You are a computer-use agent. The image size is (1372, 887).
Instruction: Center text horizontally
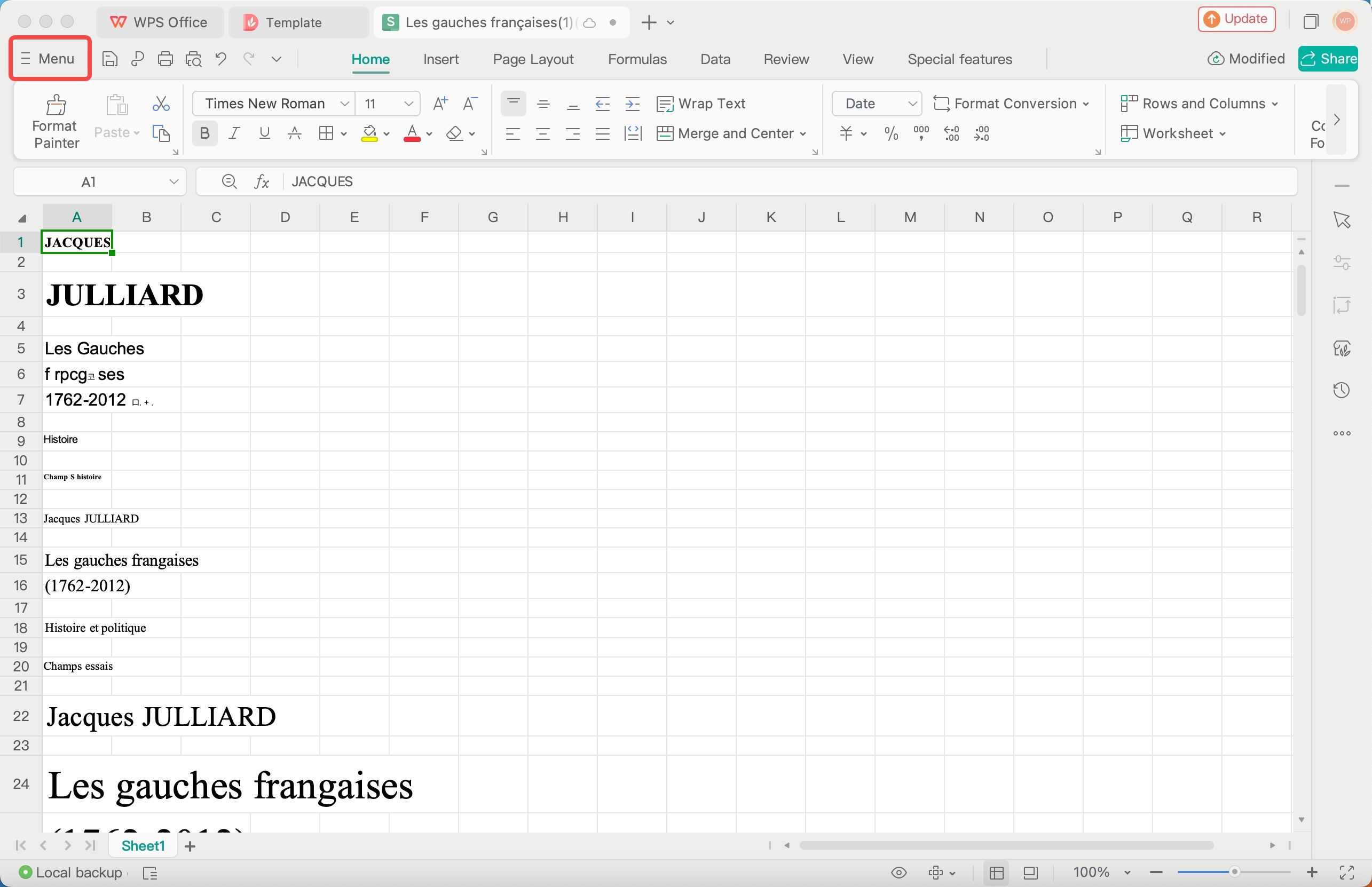click(542, 134)
